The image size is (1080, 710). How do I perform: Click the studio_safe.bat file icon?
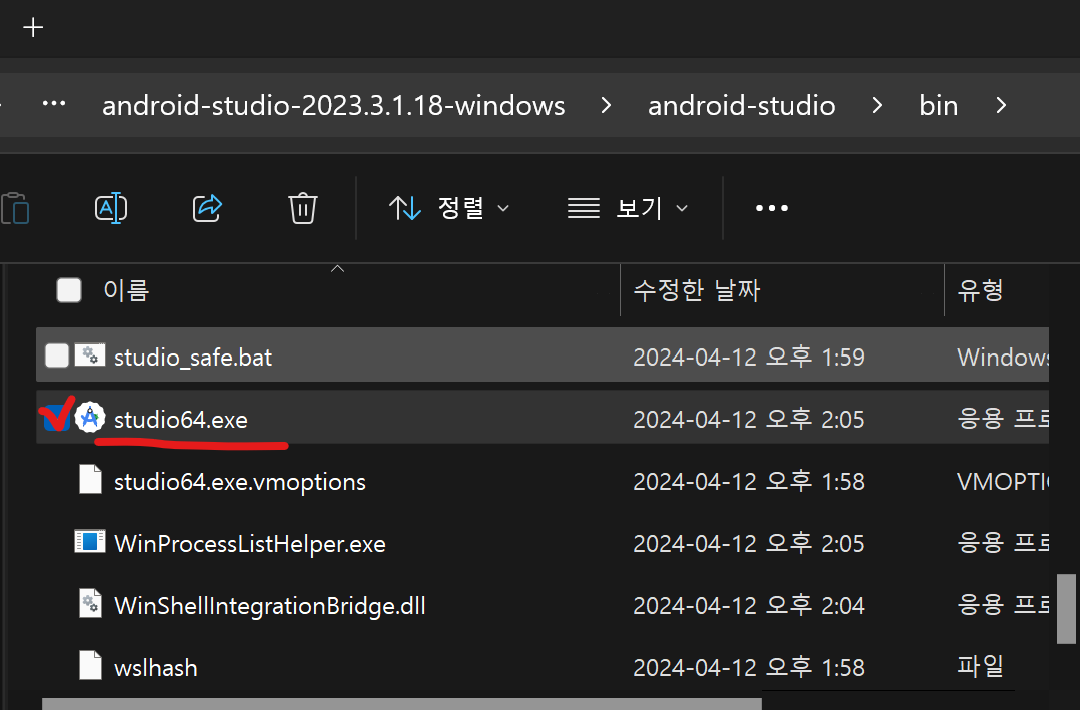(90, 356)
